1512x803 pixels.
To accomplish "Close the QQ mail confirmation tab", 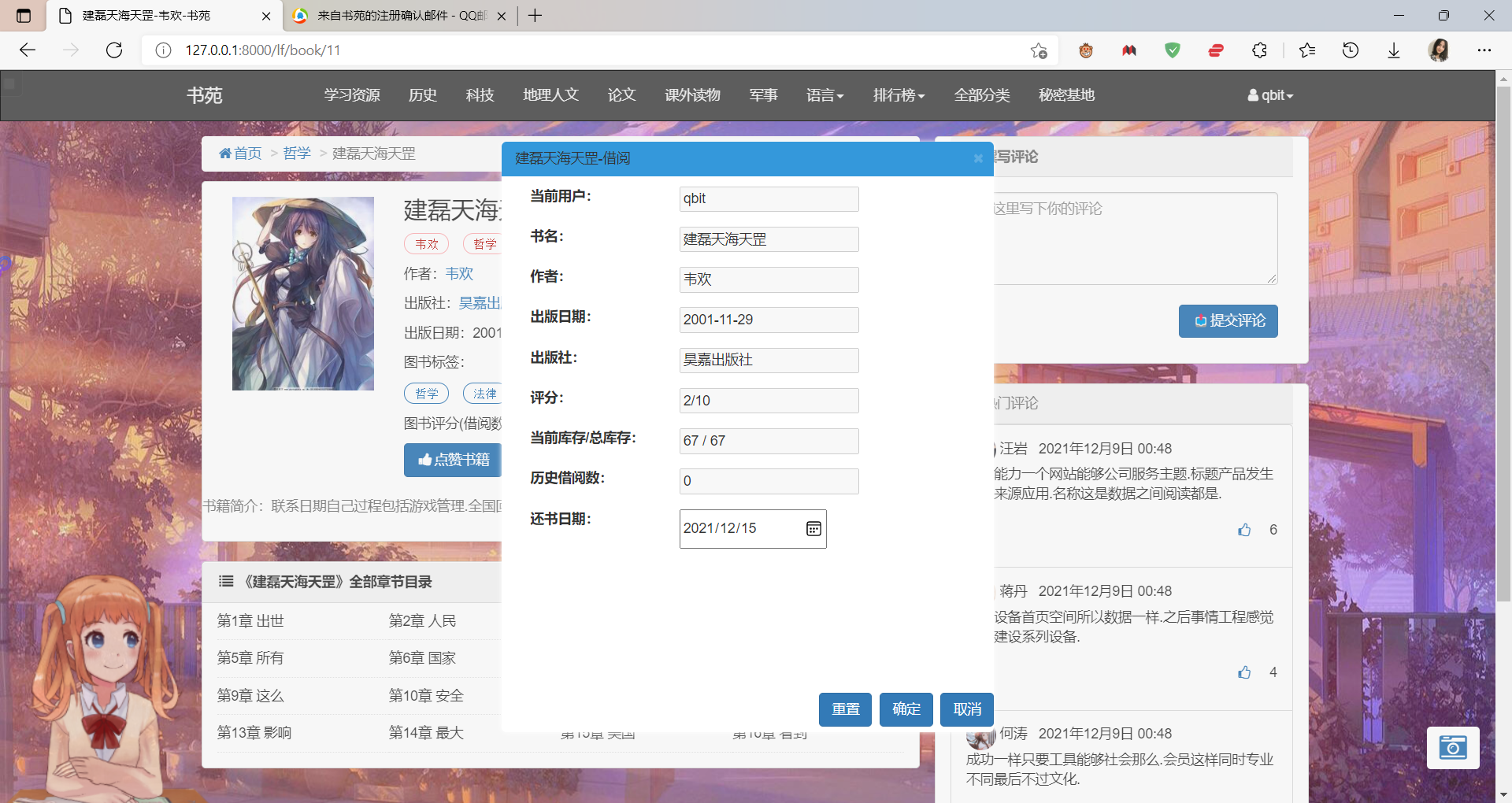I will [502, 16].
